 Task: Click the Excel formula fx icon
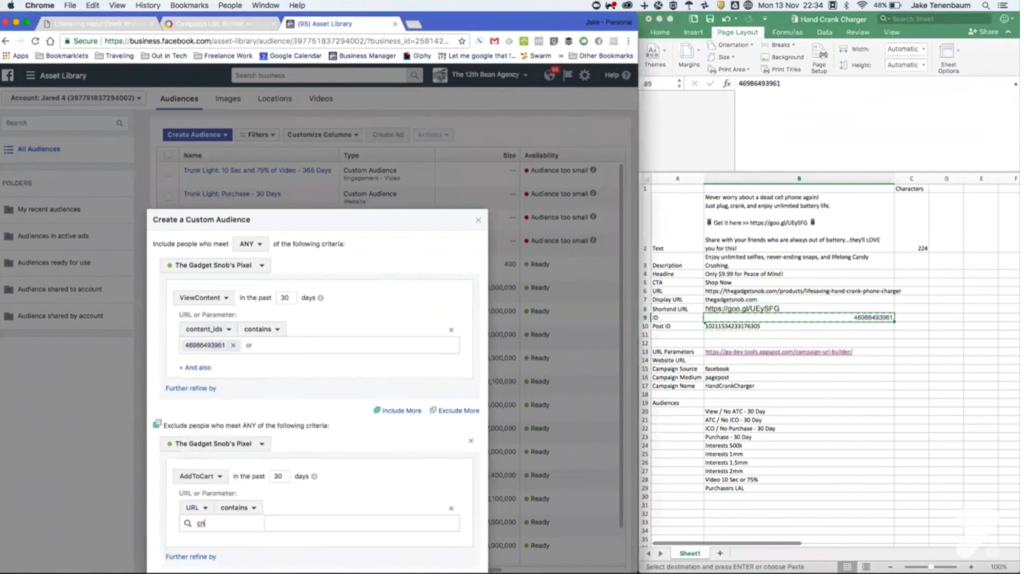point(727,84)
